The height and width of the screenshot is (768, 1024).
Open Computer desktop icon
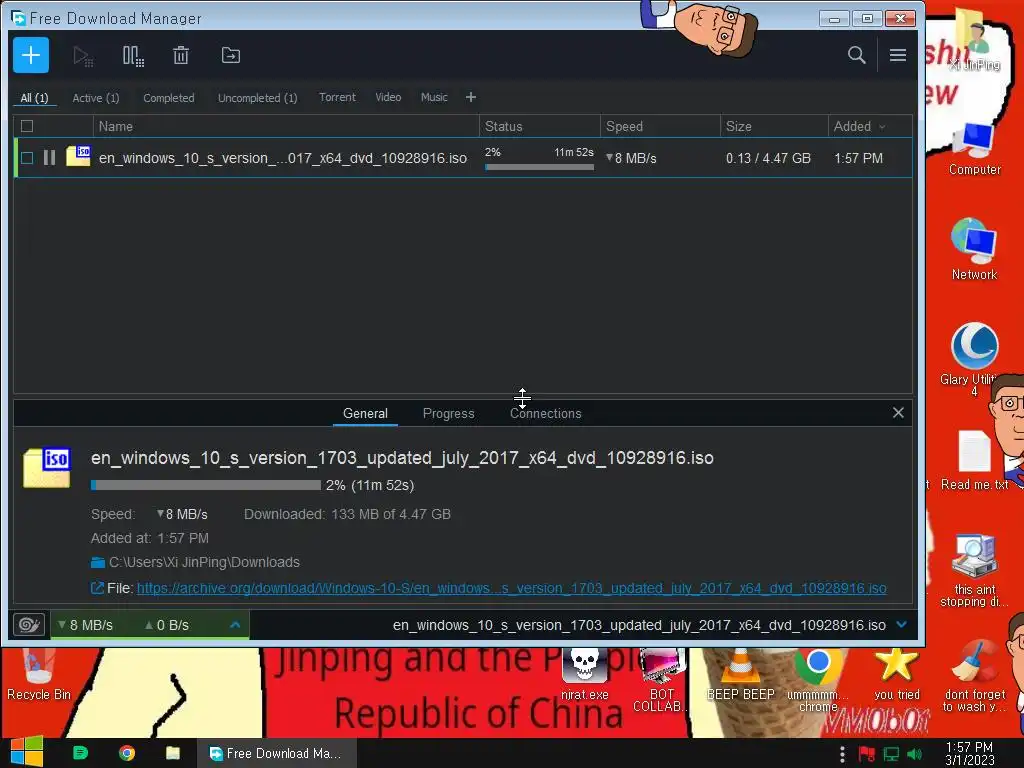pyautogui.click(x=974, y=149)
